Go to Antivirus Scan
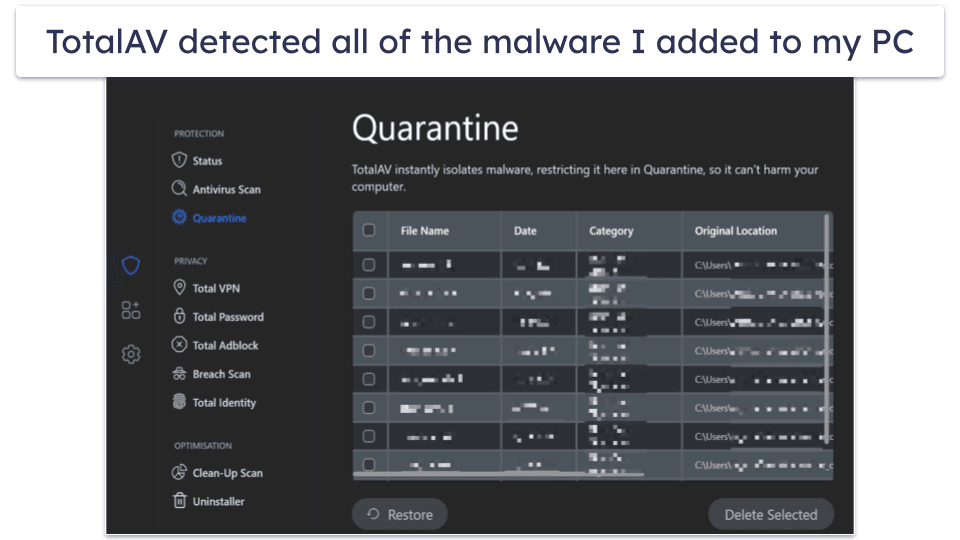 pos(227,190)
